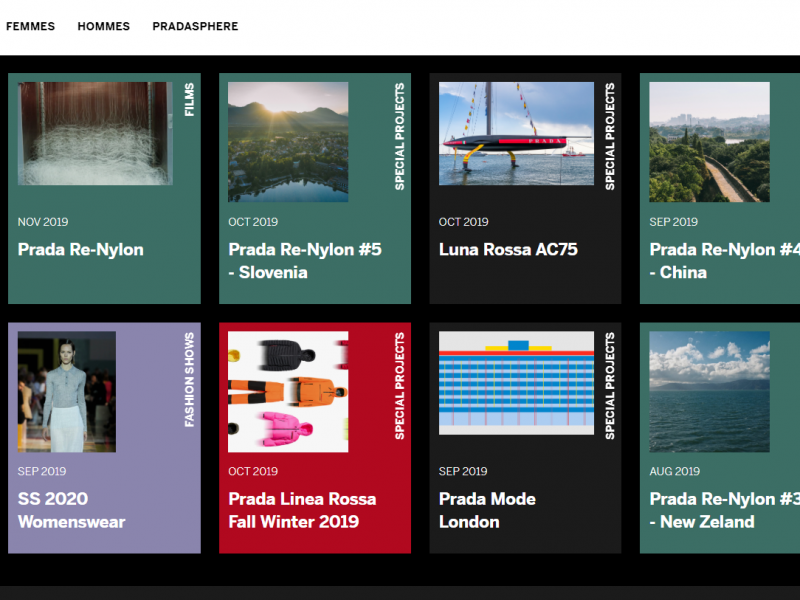Screen dimensions: 800x600
Task: Open the New Zeland seascape thumbnail
Action: coord(710,392)
